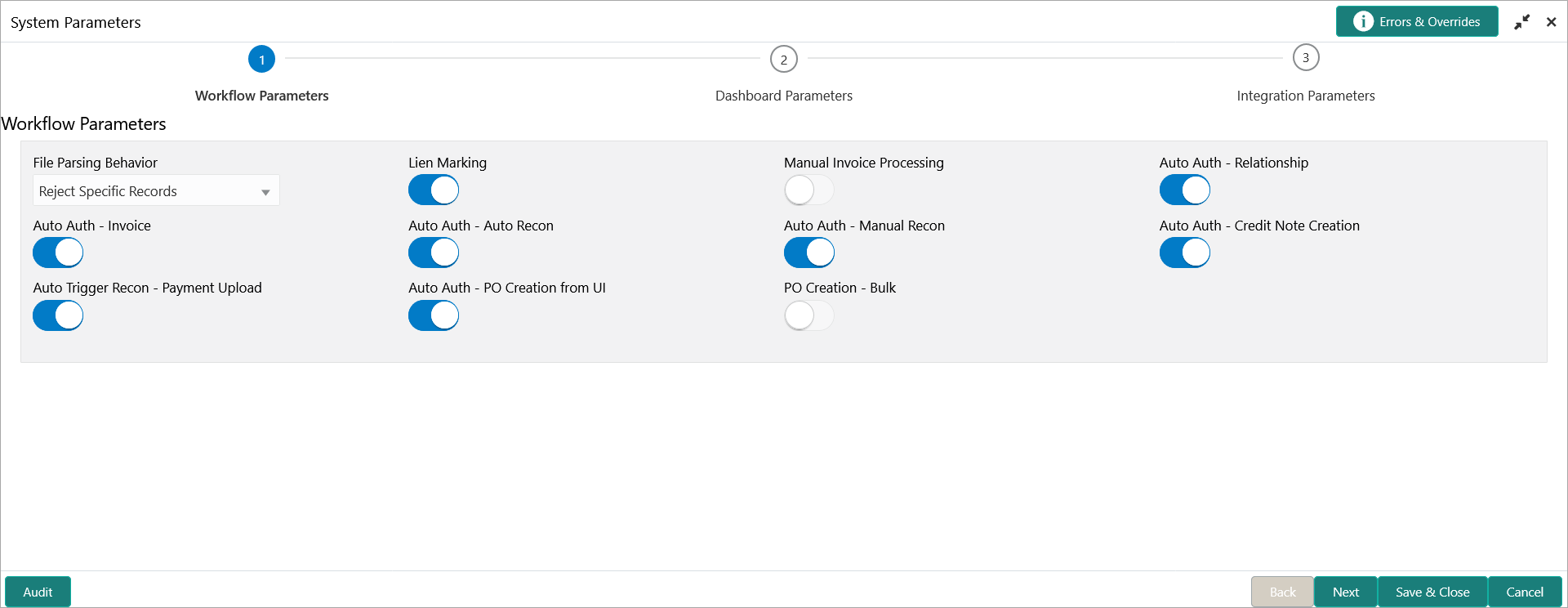This screenshot has width=1568, height=608.
Task: Switch to Dashboard Parameters step
Action: coord(783,96)
